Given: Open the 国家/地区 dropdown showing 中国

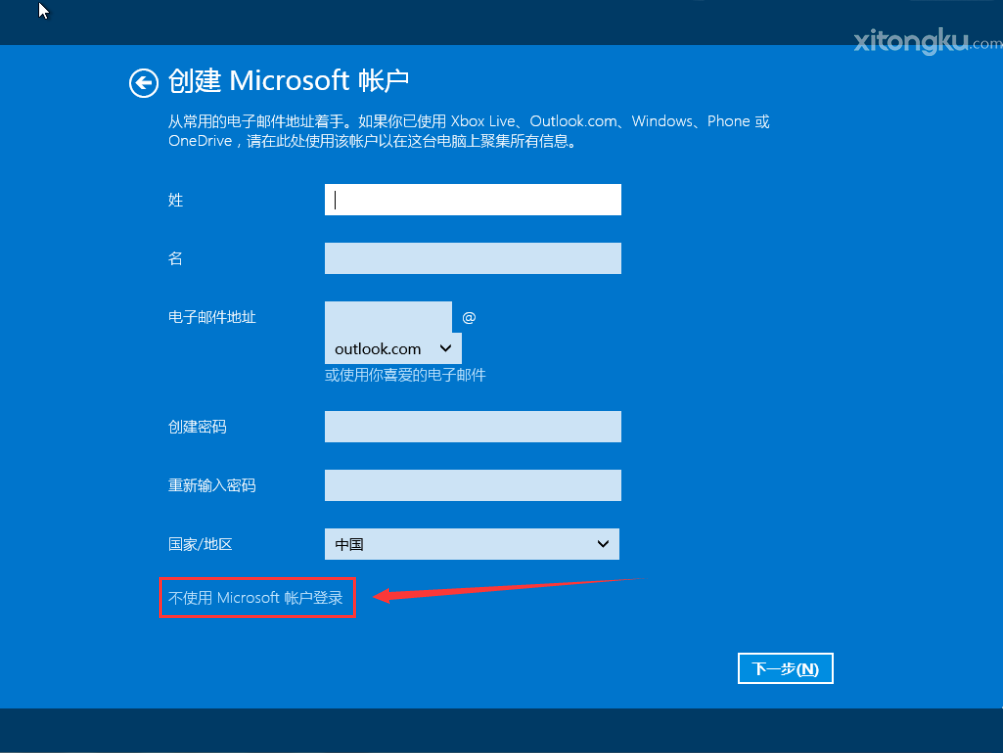Looking at the screenshot, I should point(472,544).
